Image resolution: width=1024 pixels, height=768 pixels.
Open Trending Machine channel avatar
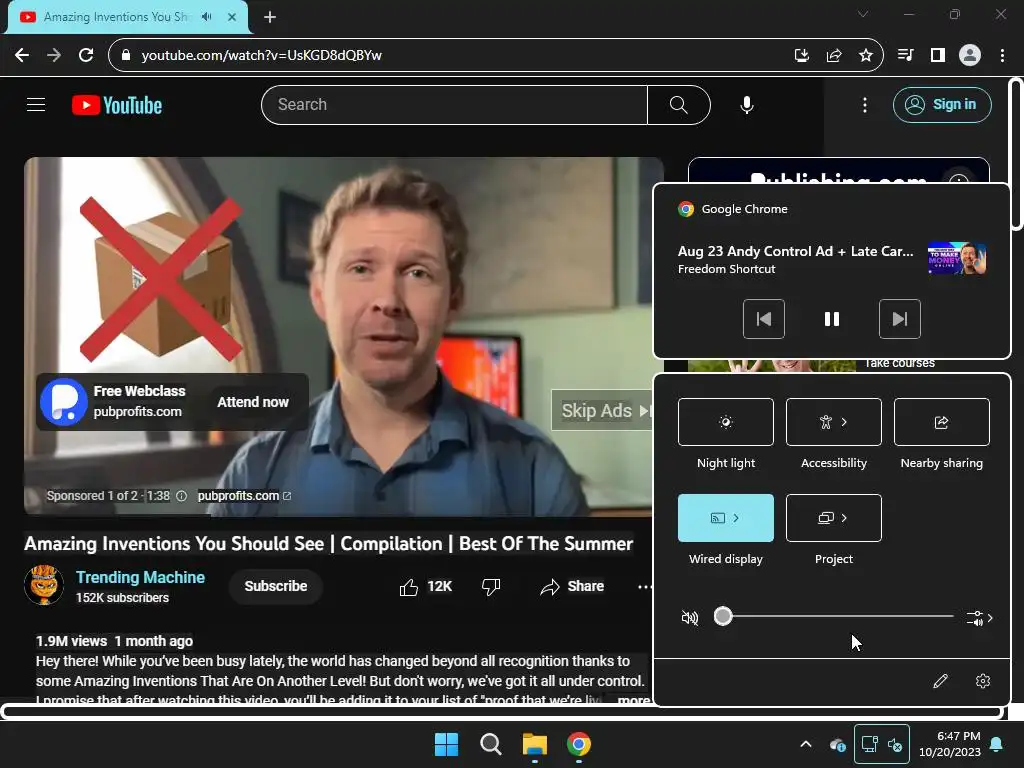[x=44, y=585]
